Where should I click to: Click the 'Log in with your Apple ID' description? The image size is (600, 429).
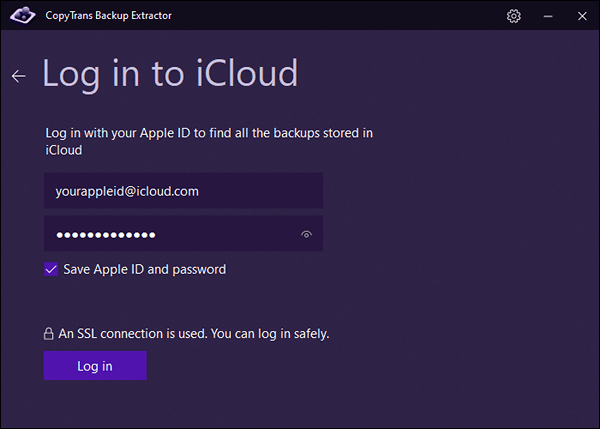209,141
